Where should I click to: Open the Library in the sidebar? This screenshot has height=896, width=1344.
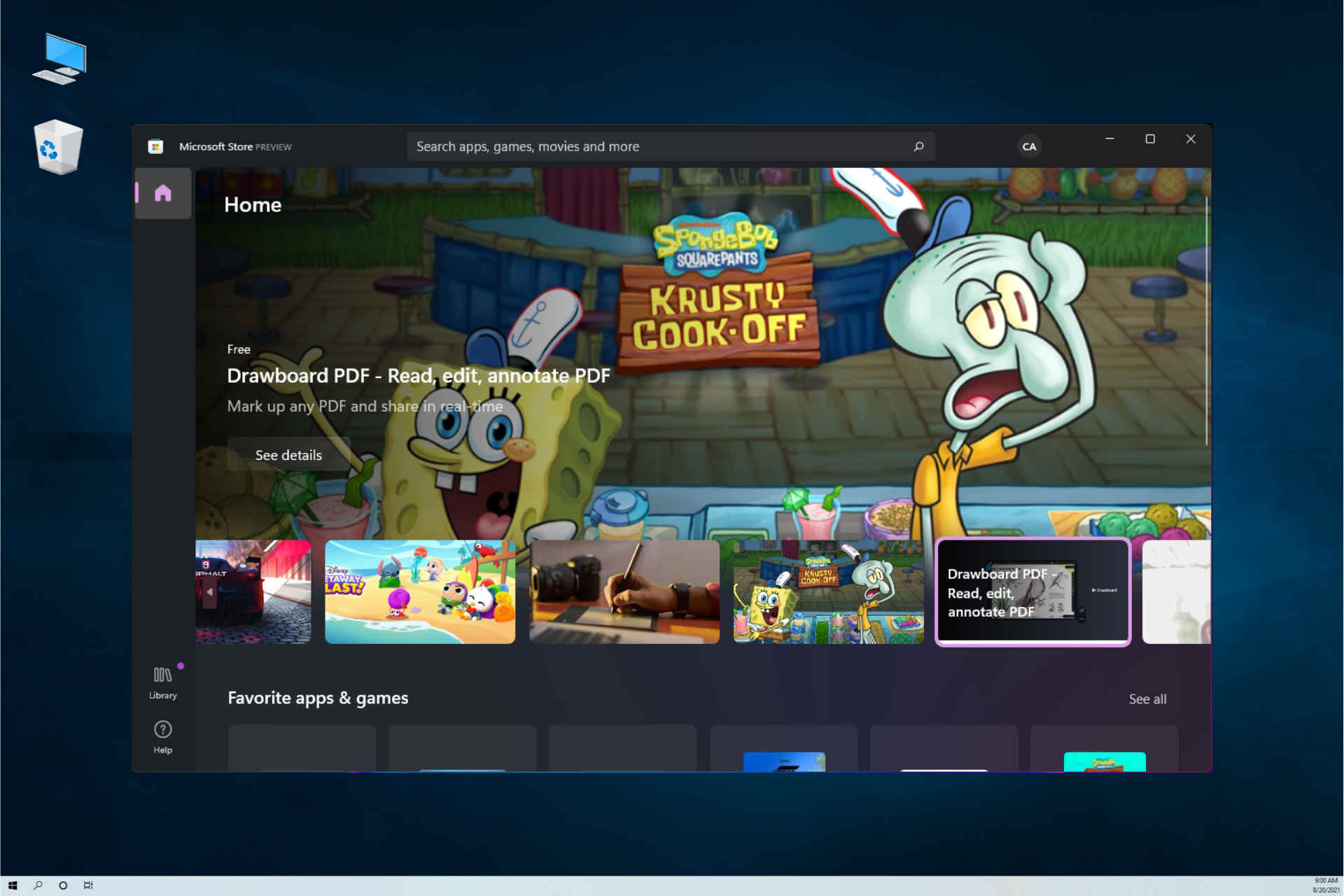click(x=163, y=682)
